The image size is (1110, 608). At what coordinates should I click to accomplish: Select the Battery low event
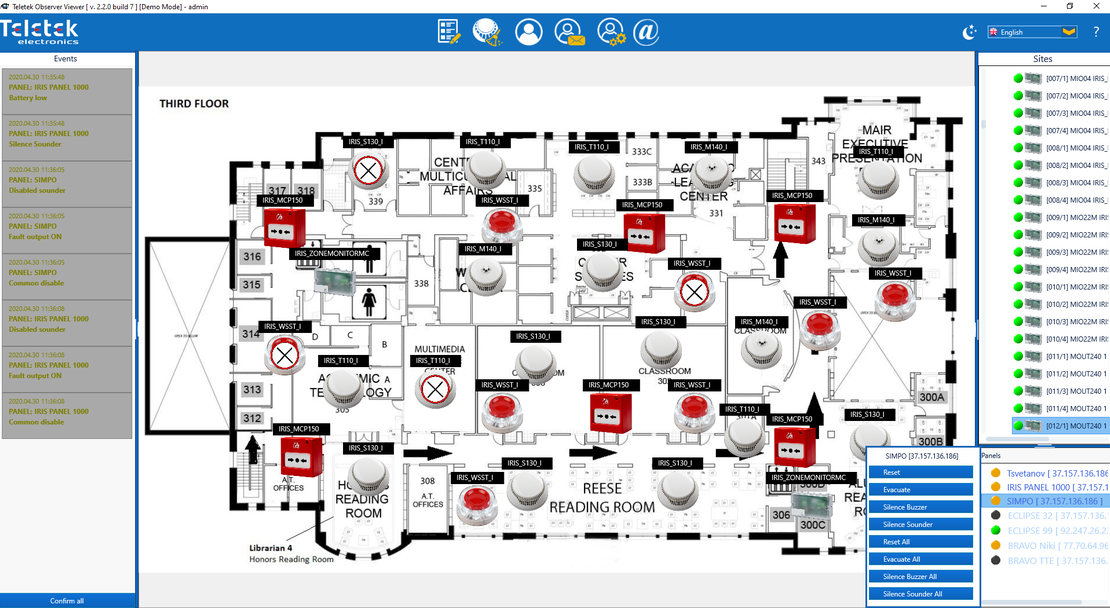coord(67,91)
